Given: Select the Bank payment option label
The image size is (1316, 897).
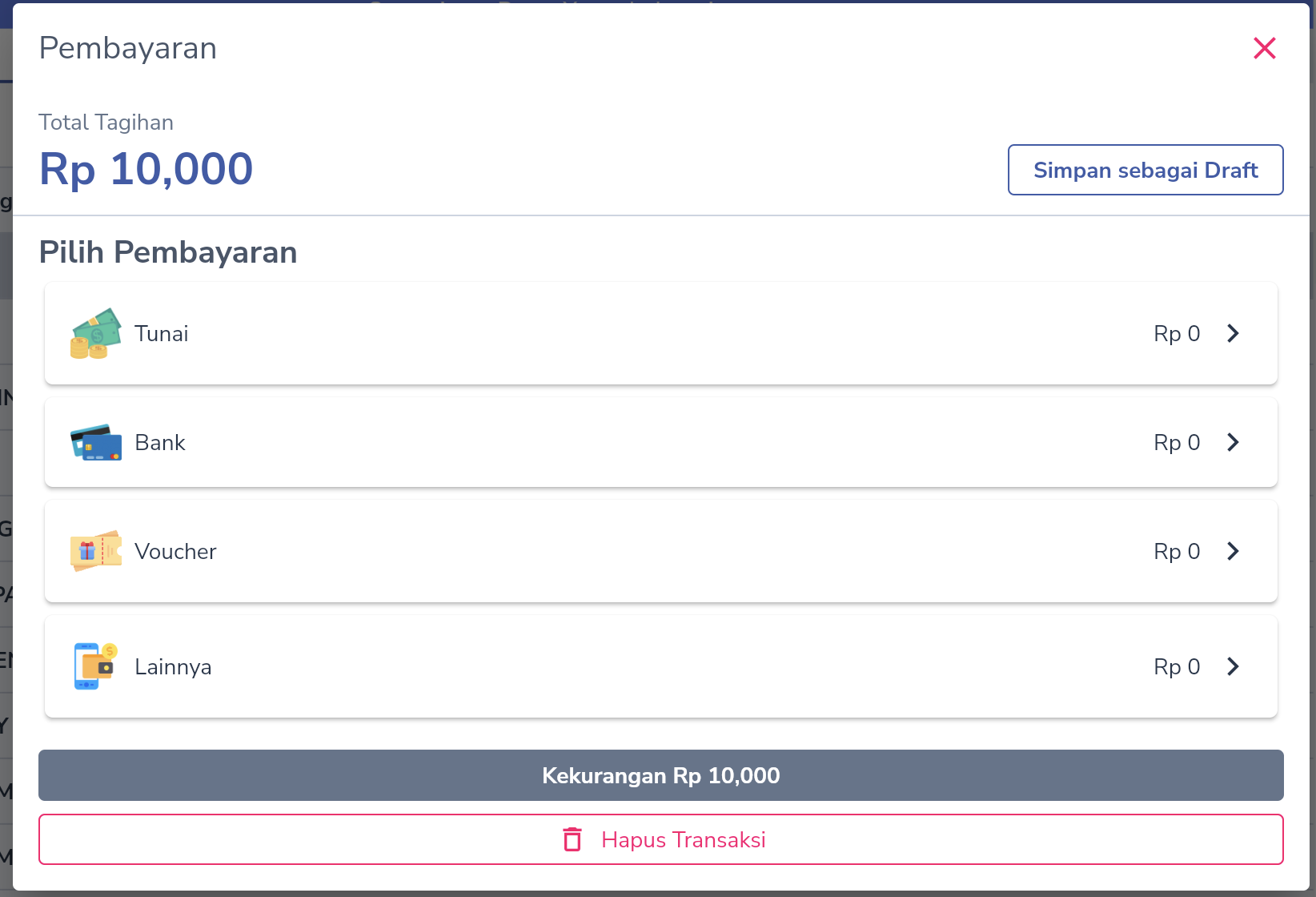Looking at the screenshot, I should click(160, 442).
